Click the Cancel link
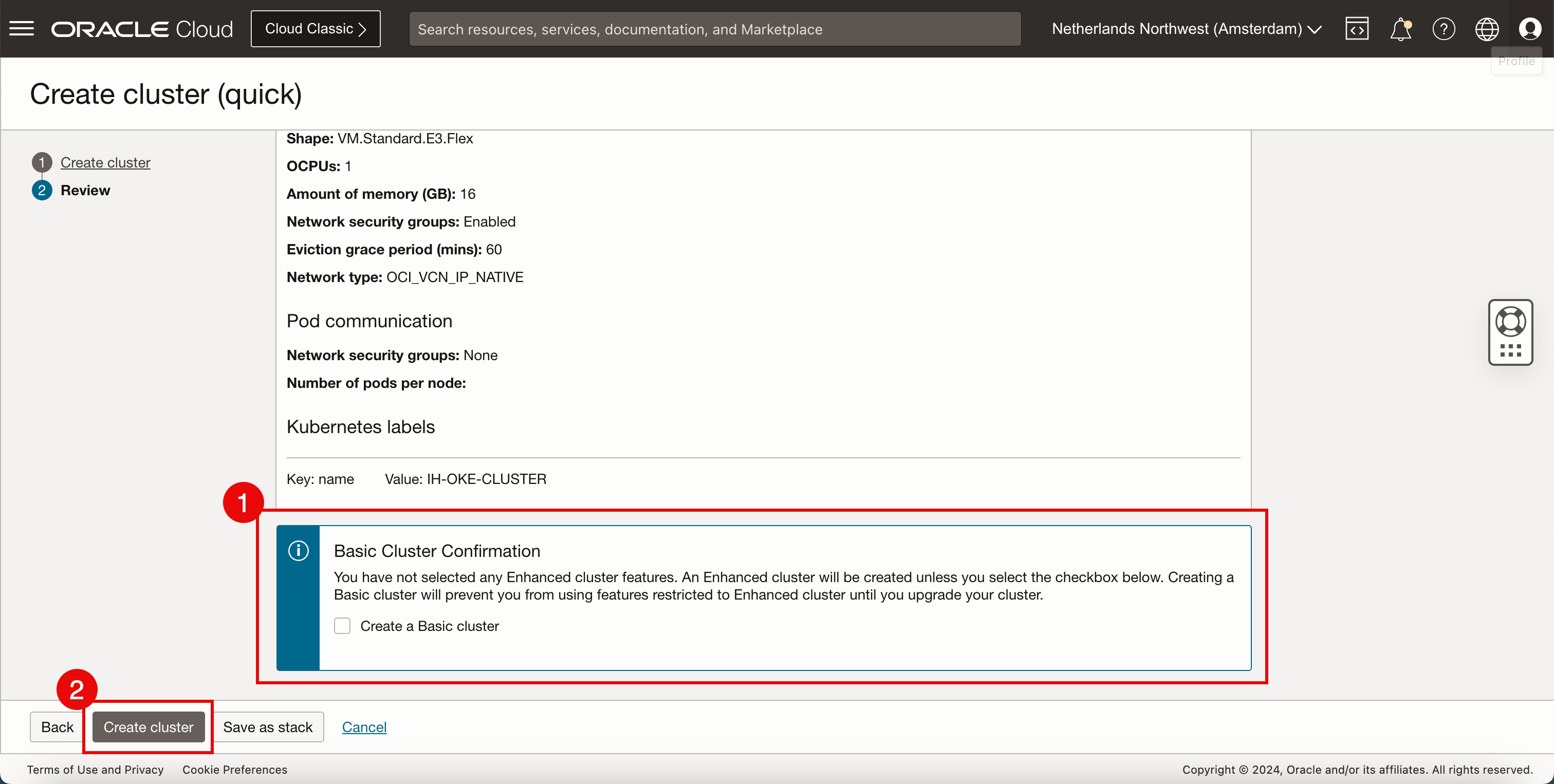The width and height of the screenshot is (1554, 784). [x=364, y=726]
